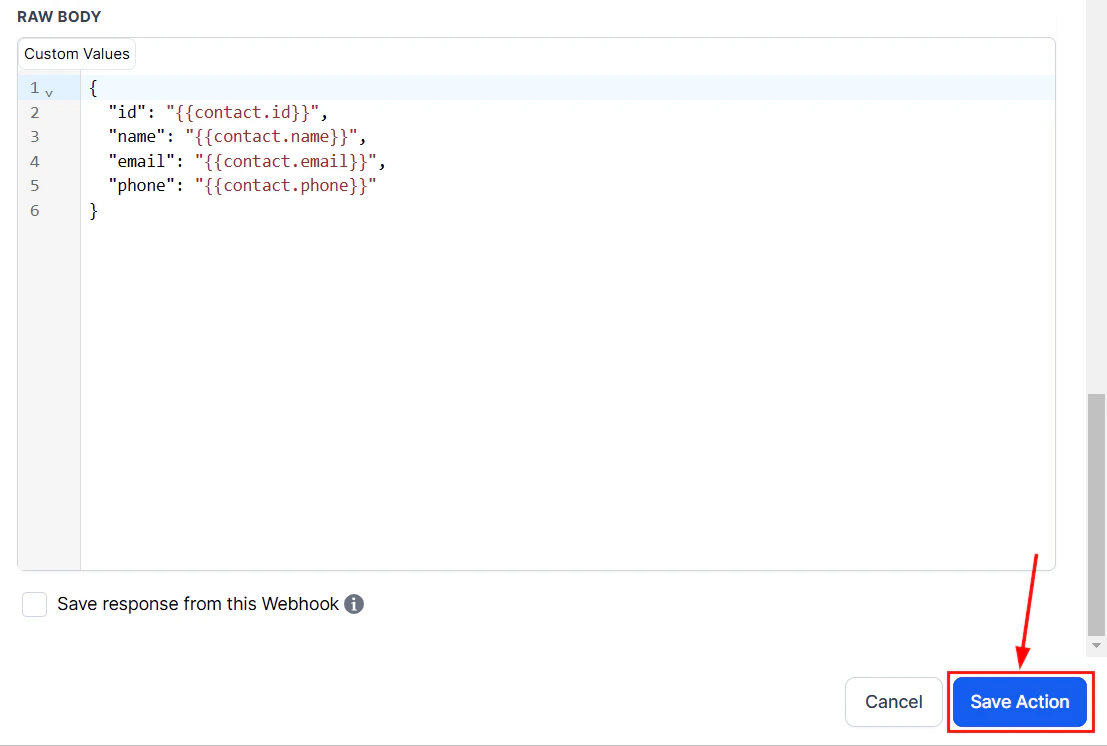Click the scrollbar down arrow
1107x746 pixels.
(1096, 644)
